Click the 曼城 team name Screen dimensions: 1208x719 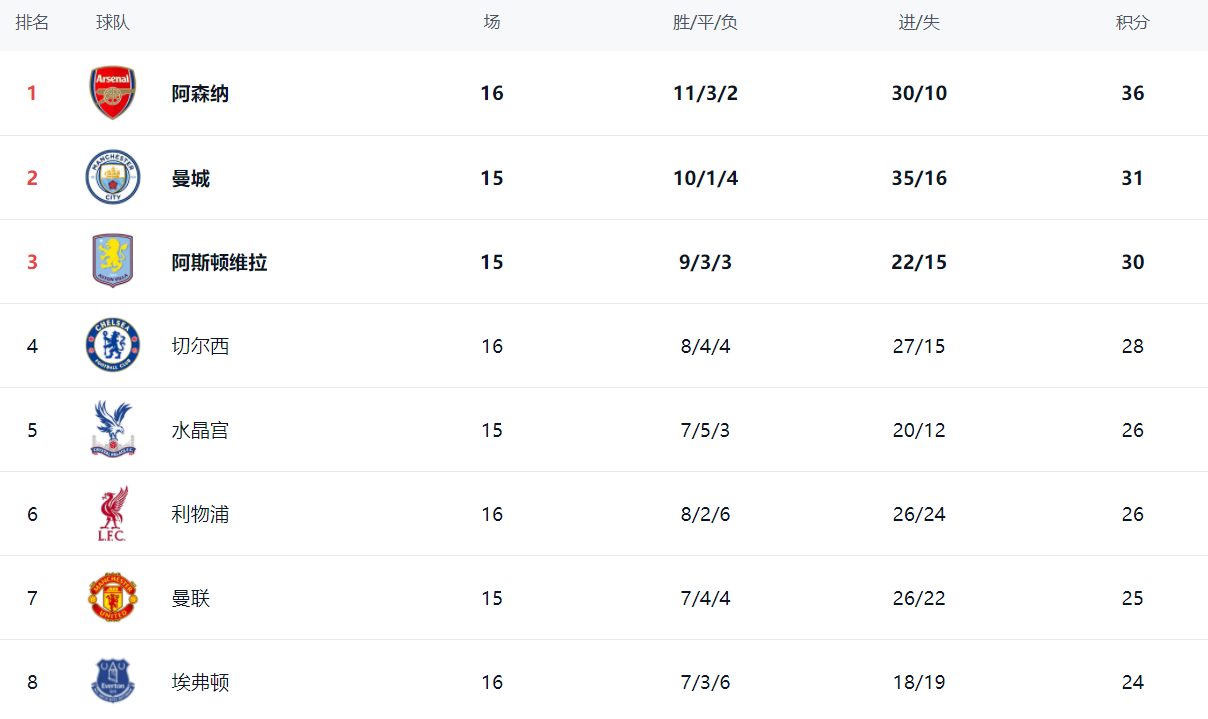pos(190,178)
